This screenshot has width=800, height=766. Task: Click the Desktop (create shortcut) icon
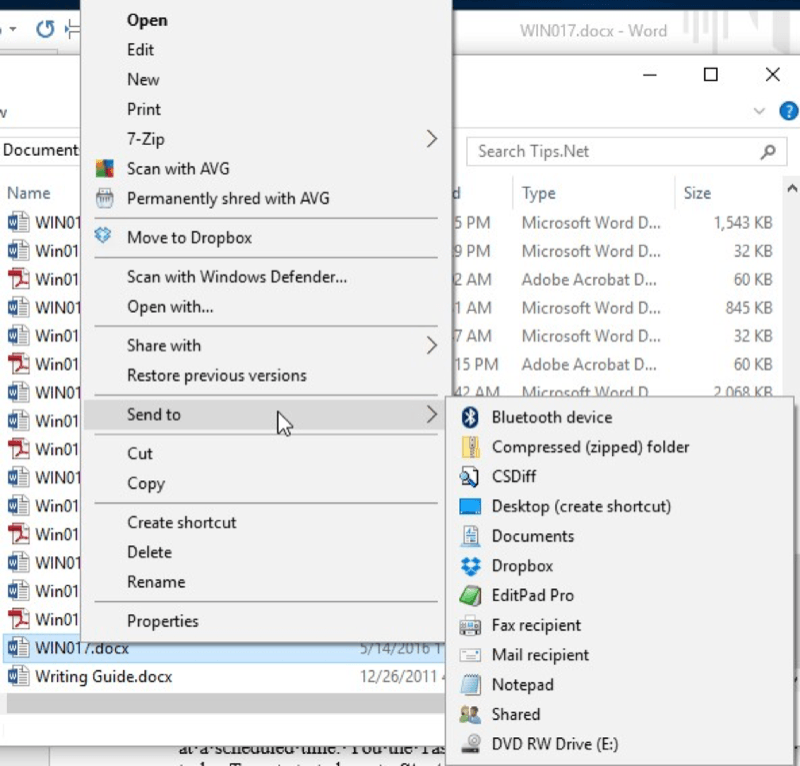click(x=470, y=506)
